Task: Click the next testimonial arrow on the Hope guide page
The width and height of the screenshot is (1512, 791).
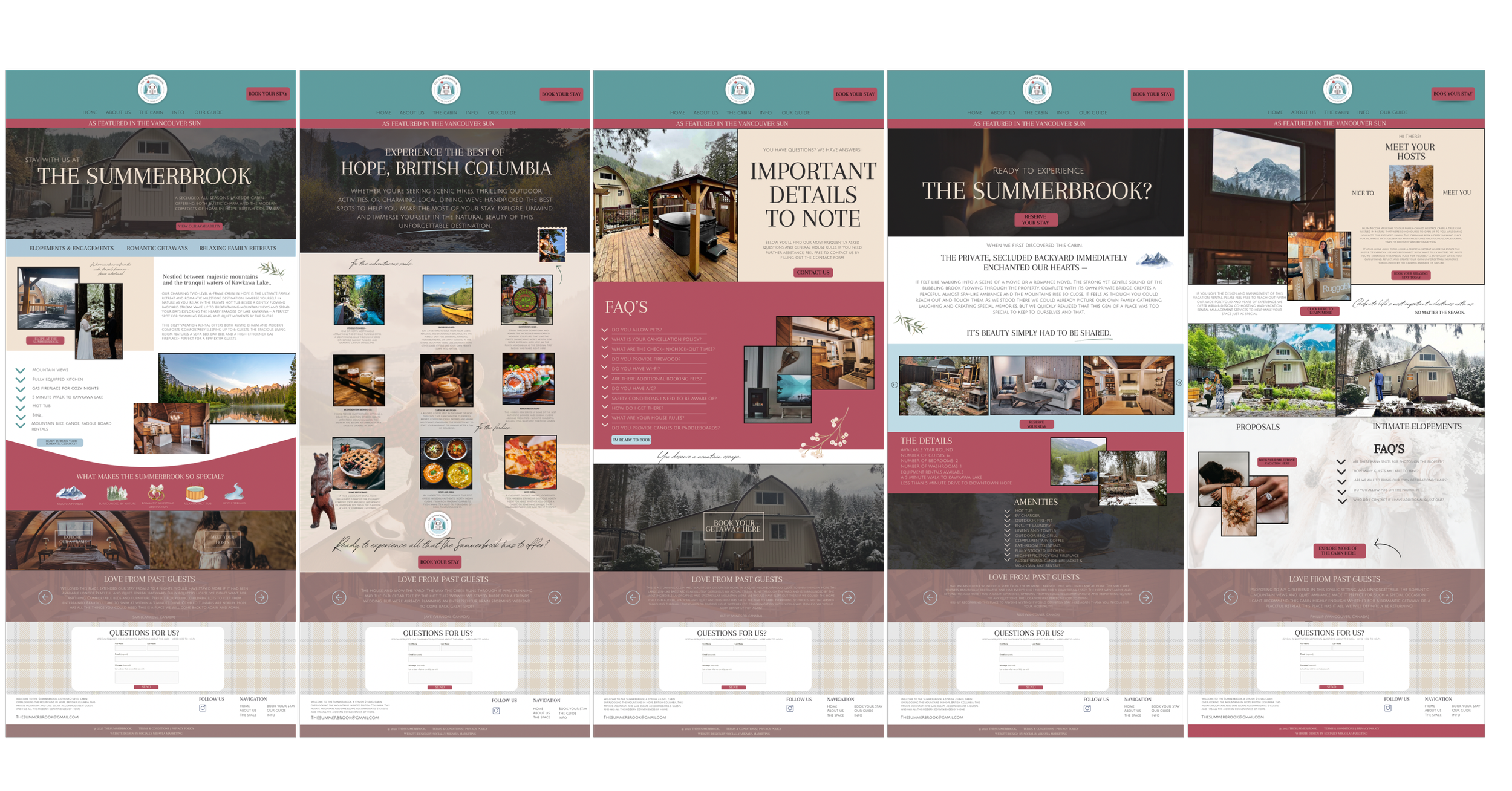Action: point(554,597)
